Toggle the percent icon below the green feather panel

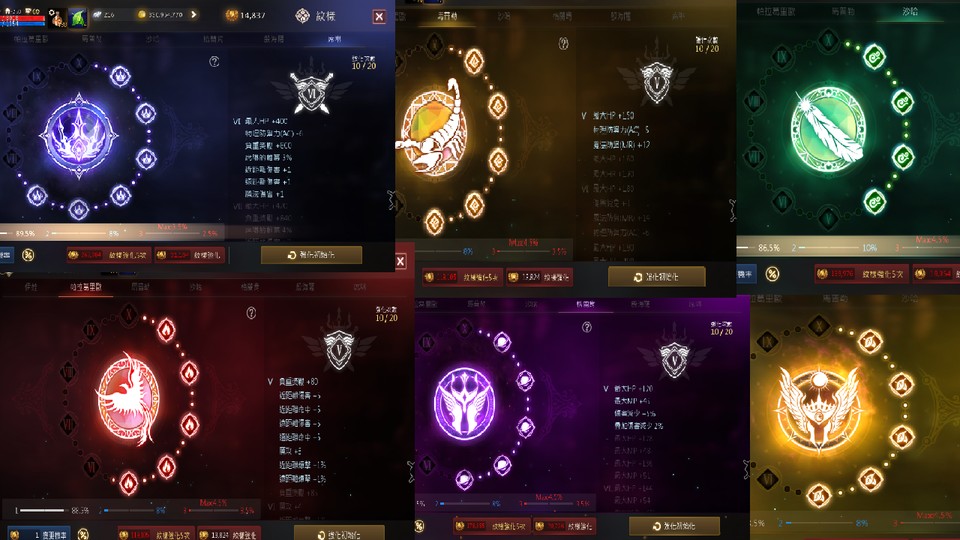point(773,274)
